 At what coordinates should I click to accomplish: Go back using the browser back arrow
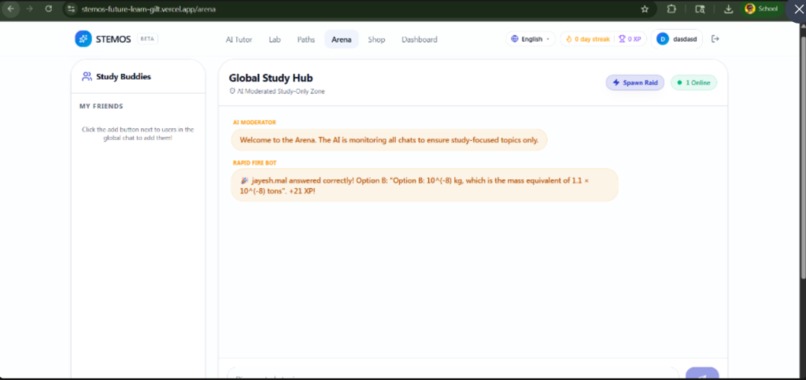[x=10, y=9]
